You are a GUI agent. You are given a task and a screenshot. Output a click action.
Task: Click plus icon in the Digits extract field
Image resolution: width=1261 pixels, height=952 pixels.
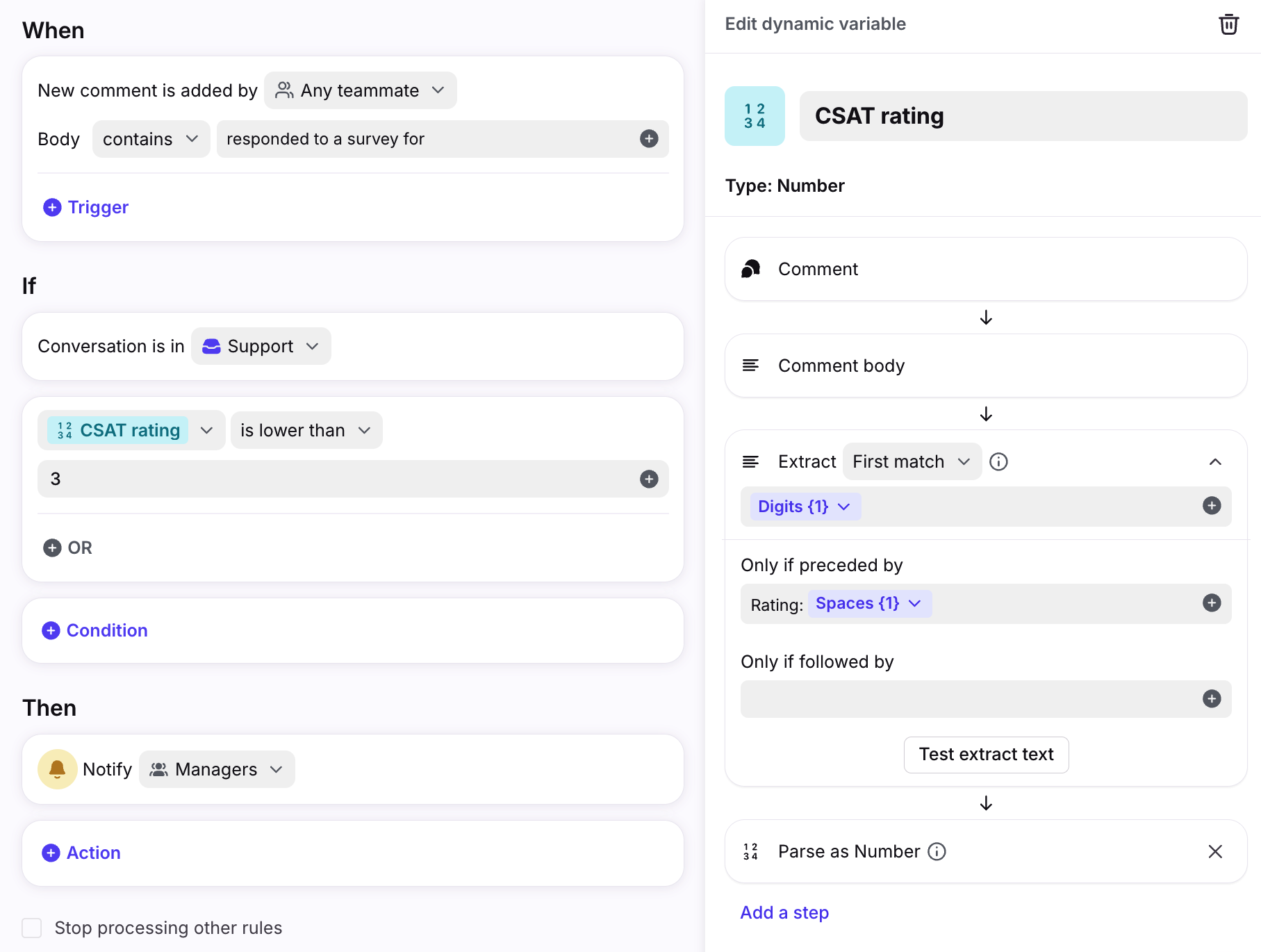(x=1212, y=506)
